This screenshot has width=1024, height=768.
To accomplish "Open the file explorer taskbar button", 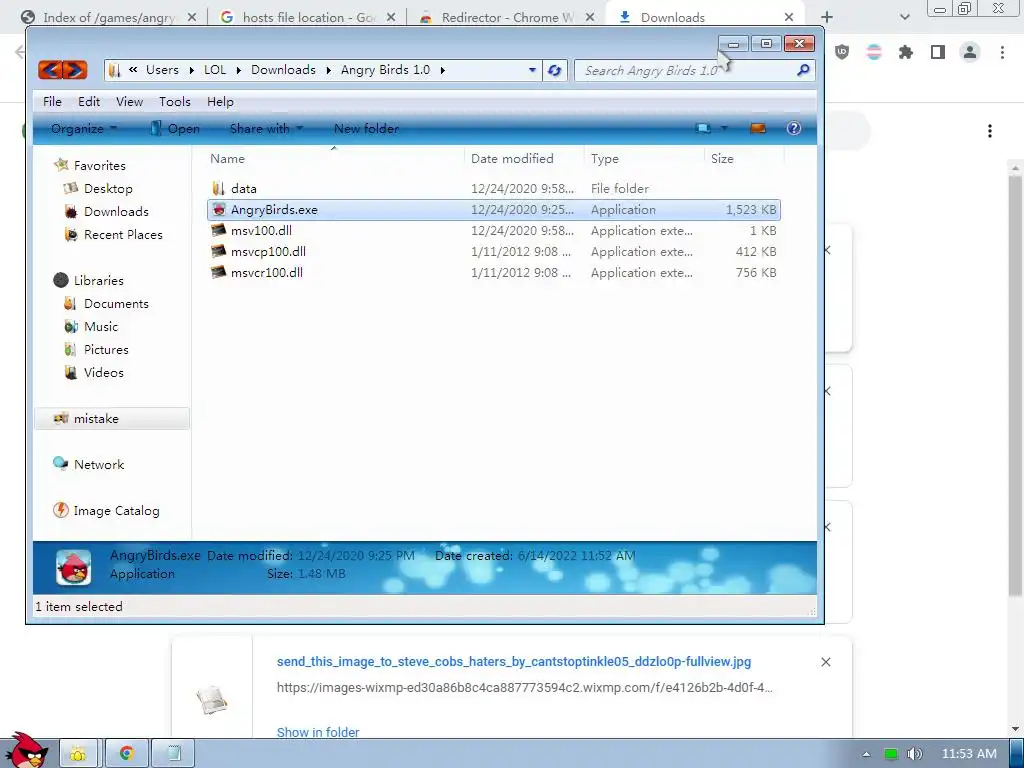I will (78, 754).
